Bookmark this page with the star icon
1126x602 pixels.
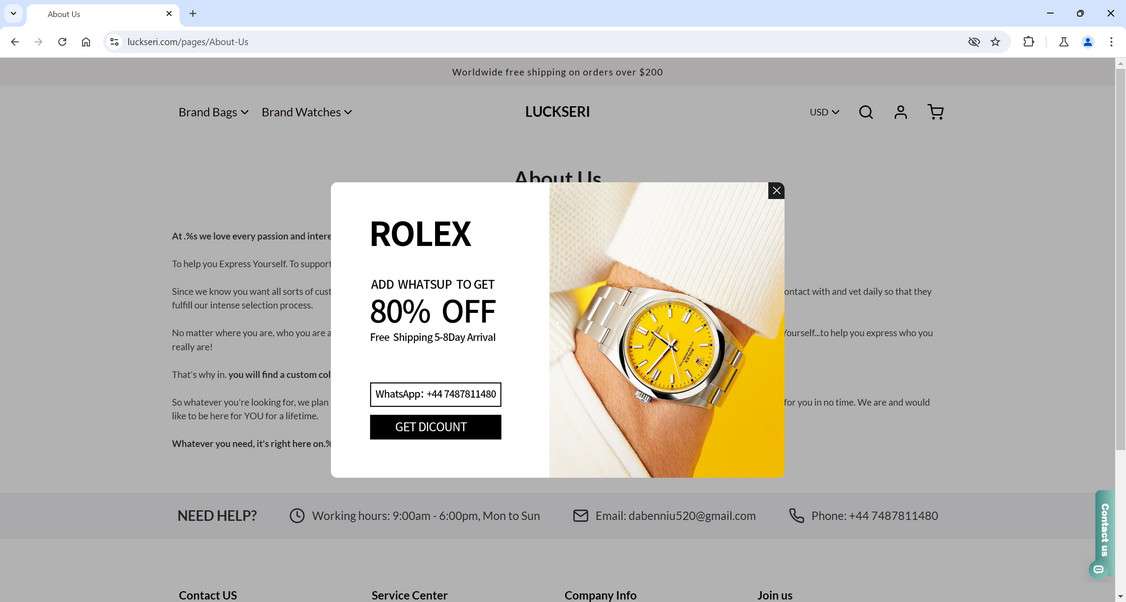point(995,42)
